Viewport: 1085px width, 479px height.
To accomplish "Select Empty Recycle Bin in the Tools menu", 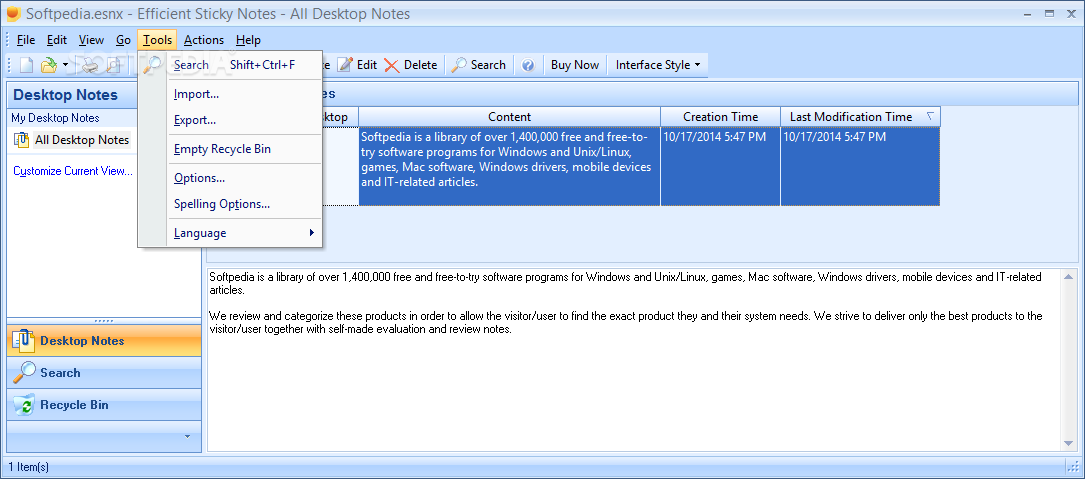I will tap(230, 150).
